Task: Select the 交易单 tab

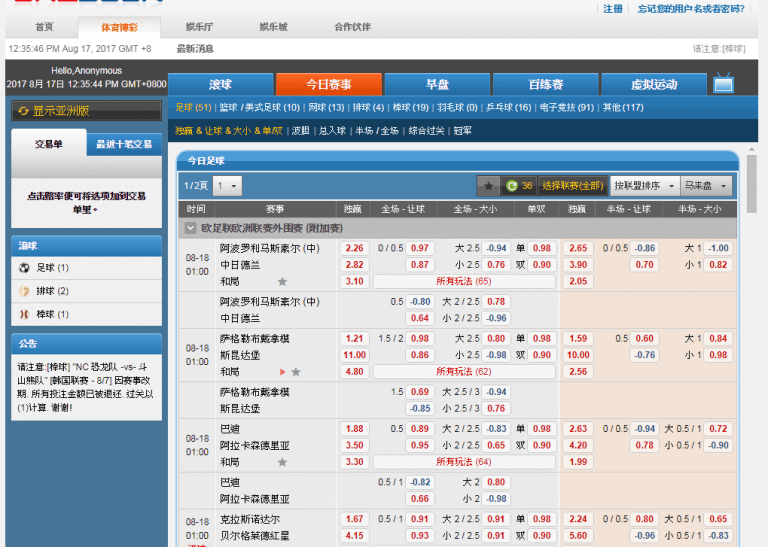Action: pos(49,143)
